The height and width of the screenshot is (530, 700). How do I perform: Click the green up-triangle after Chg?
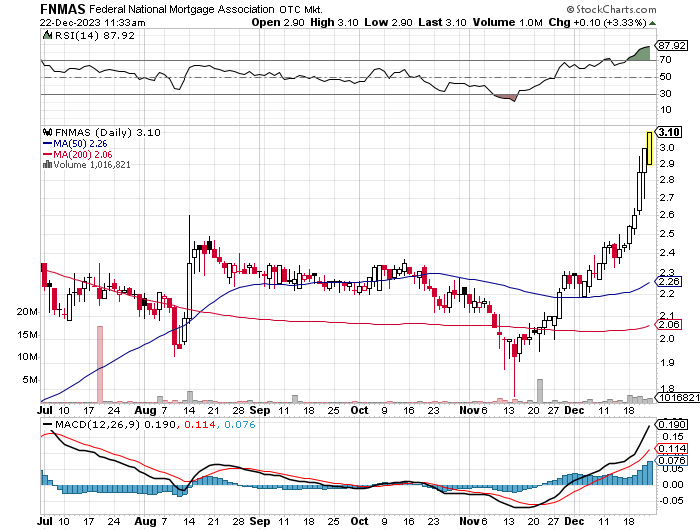652,23
